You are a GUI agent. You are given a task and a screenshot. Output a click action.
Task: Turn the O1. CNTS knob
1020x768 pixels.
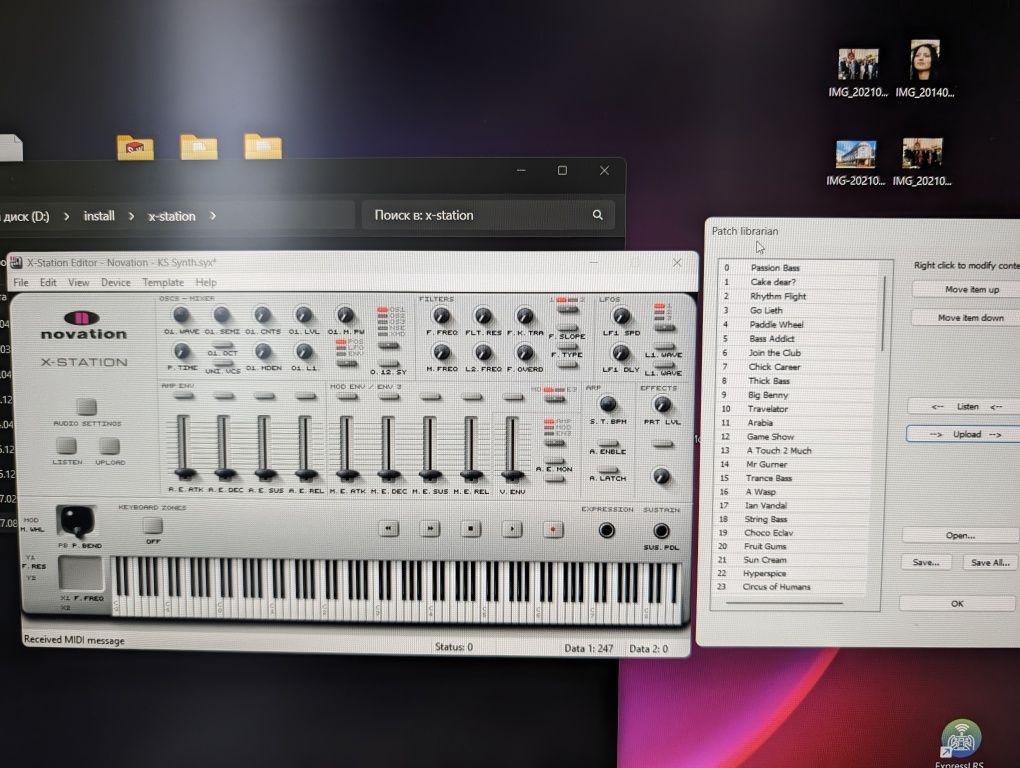click(263, 316)
